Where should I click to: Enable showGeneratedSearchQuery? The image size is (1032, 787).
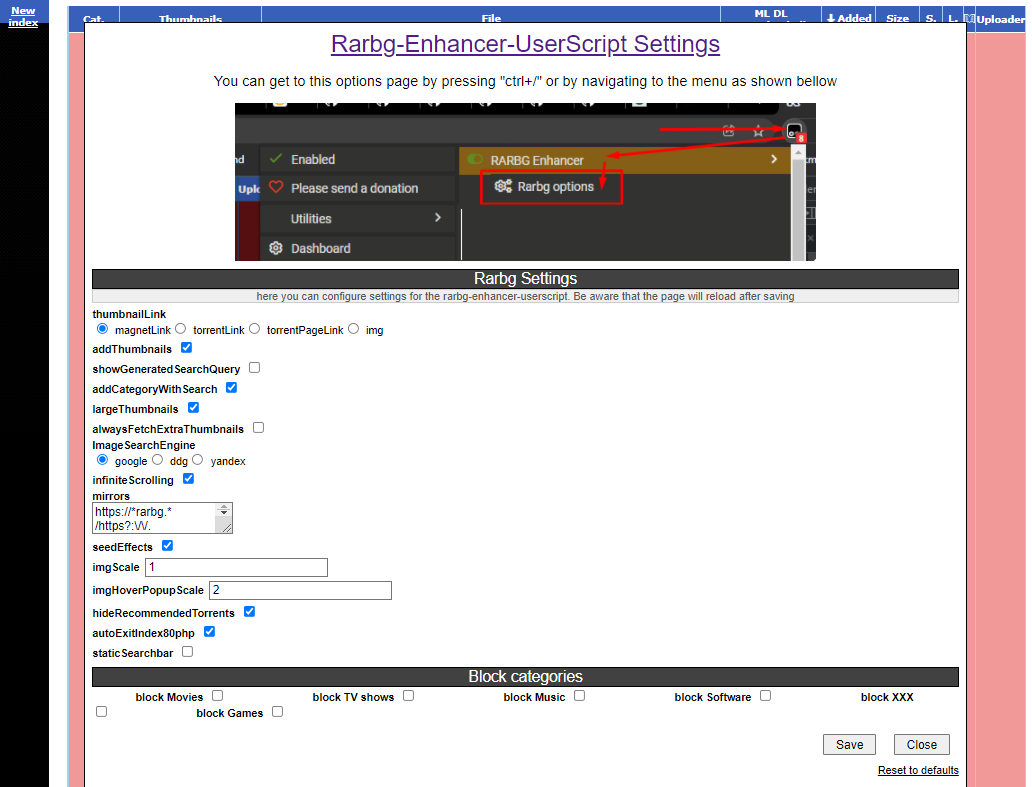click(255, 367)
